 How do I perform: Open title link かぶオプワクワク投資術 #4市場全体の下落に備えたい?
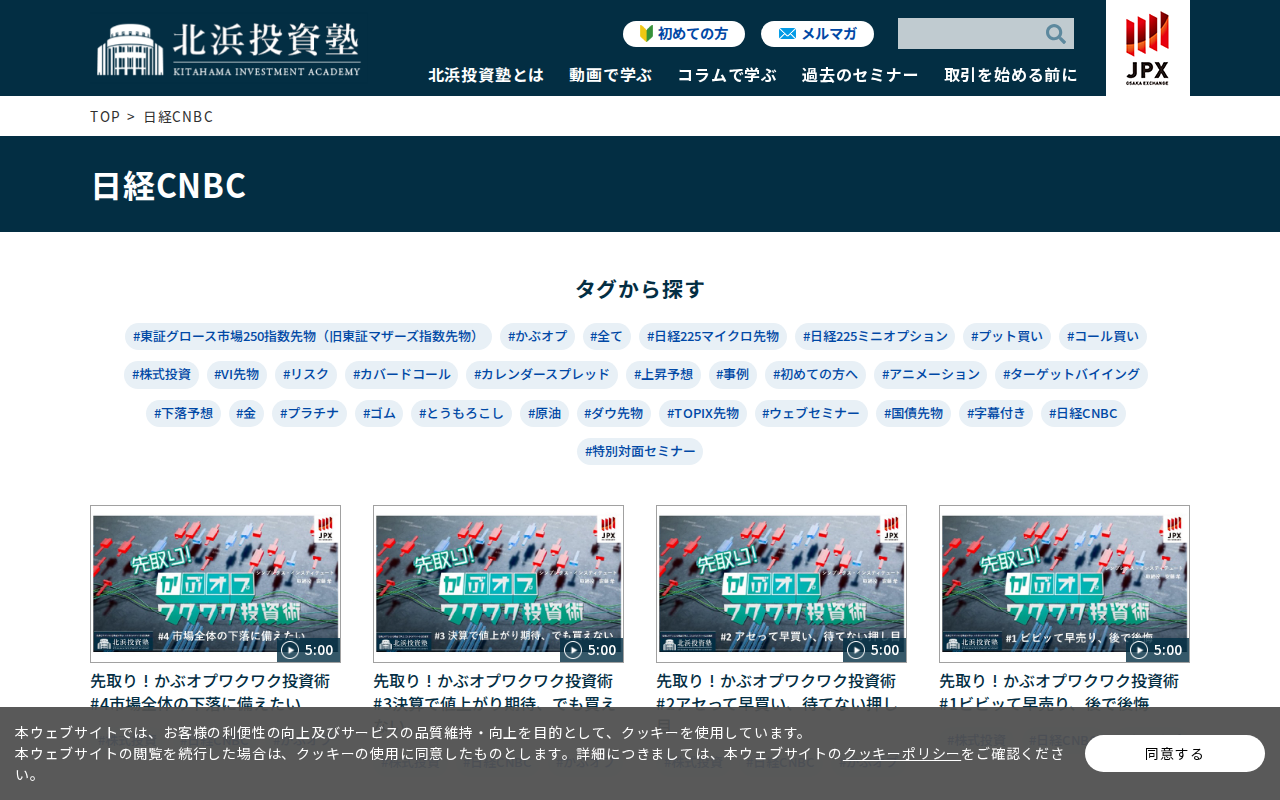pyautogui.click(x=210, y=692)
